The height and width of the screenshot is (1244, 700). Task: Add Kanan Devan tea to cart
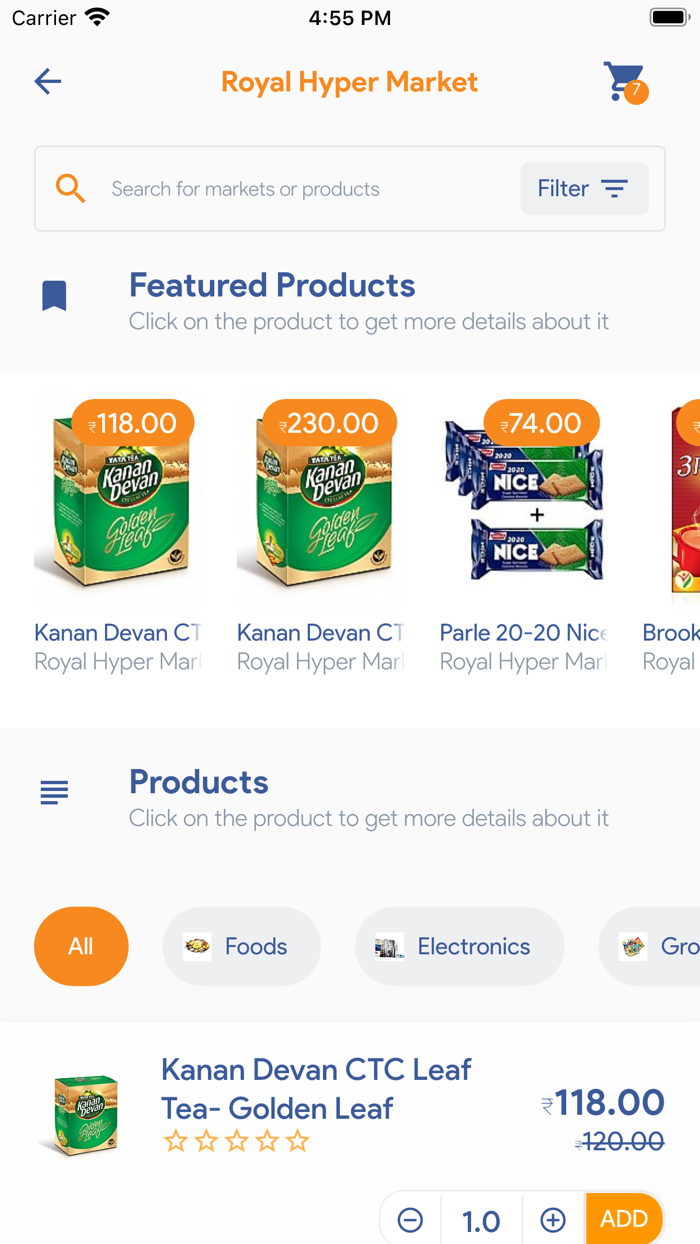[624, 1219]
